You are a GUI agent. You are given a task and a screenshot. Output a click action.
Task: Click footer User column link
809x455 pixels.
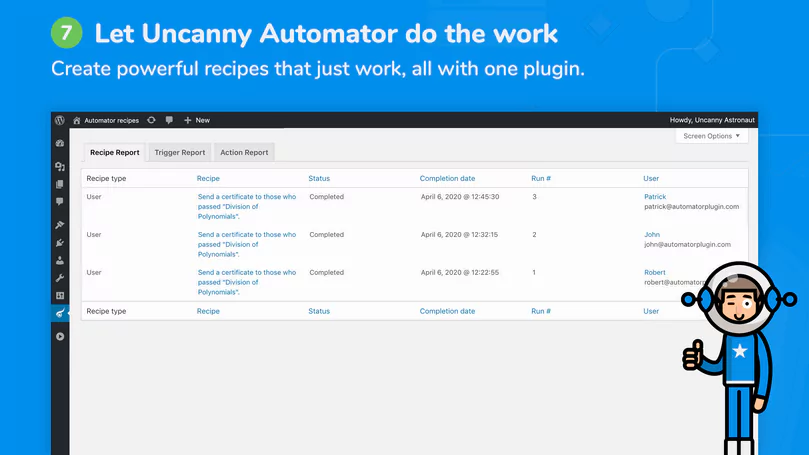651,311
